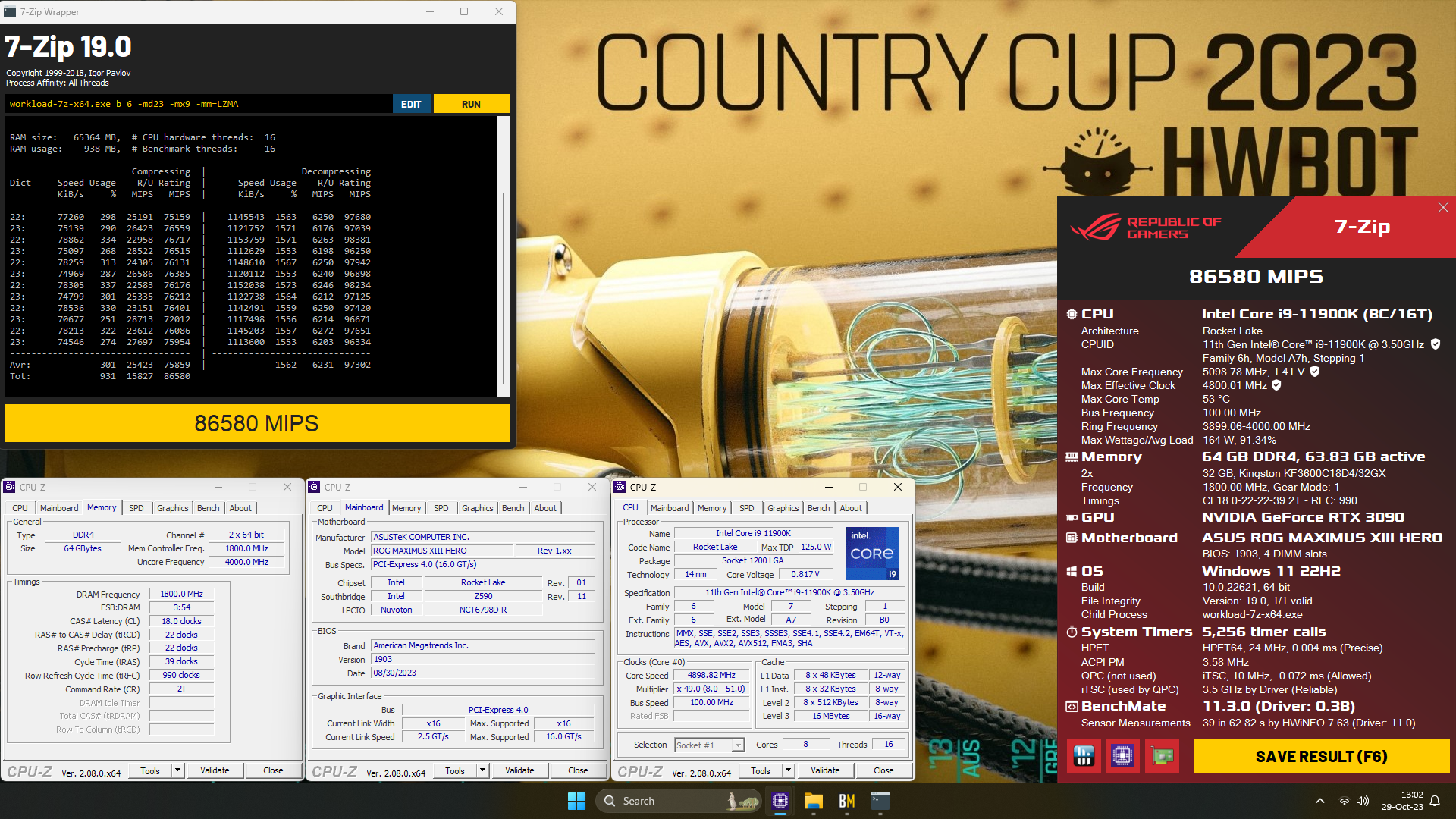
Task: Open Tools dropdown arrow in Mainboard CPU-Z window
Action: click(482, 770)
